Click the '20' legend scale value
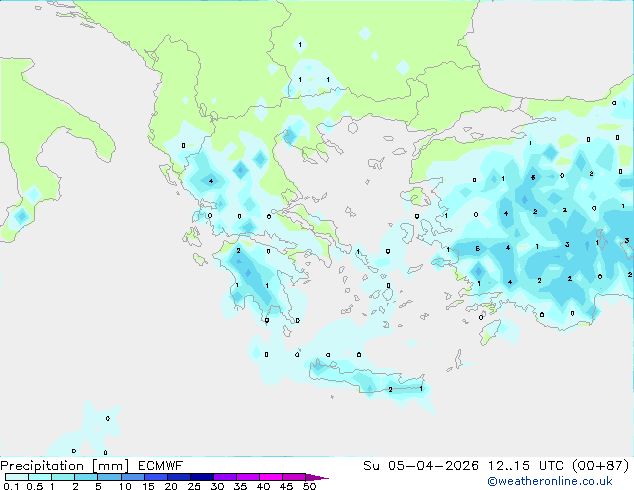 click(x=171, y=486)
